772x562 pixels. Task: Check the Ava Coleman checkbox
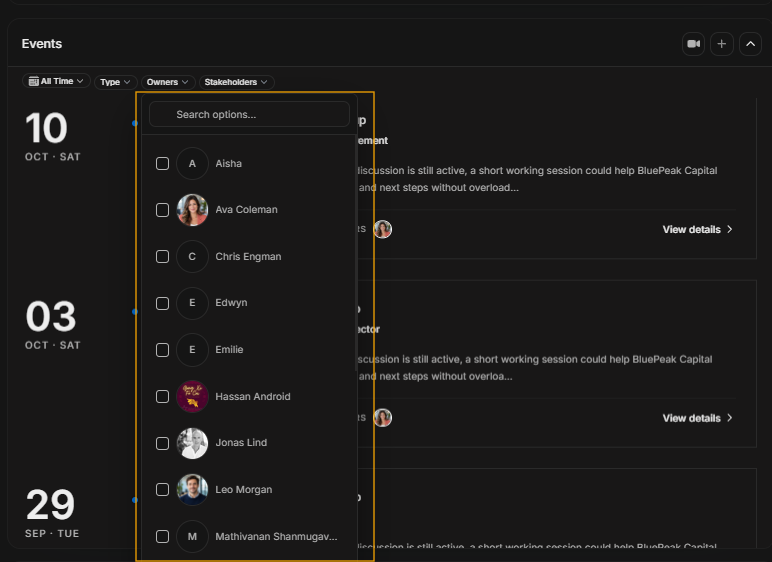coord(162,210)
